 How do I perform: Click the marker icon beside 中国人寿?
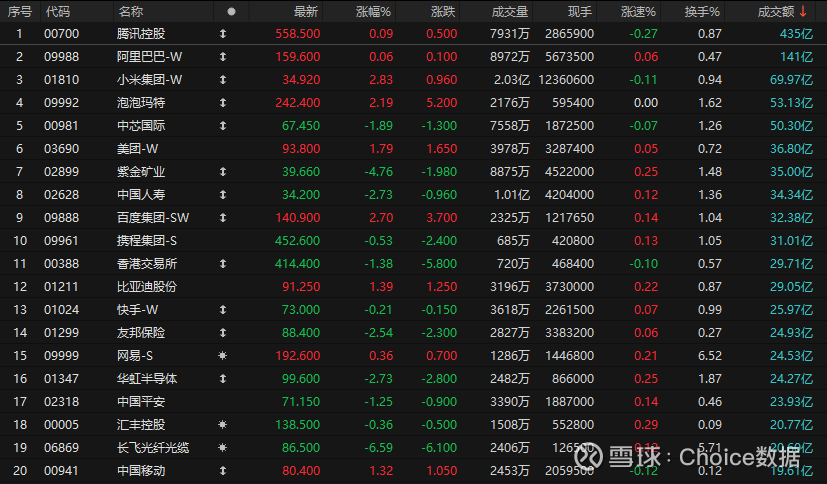click(223, 195)
